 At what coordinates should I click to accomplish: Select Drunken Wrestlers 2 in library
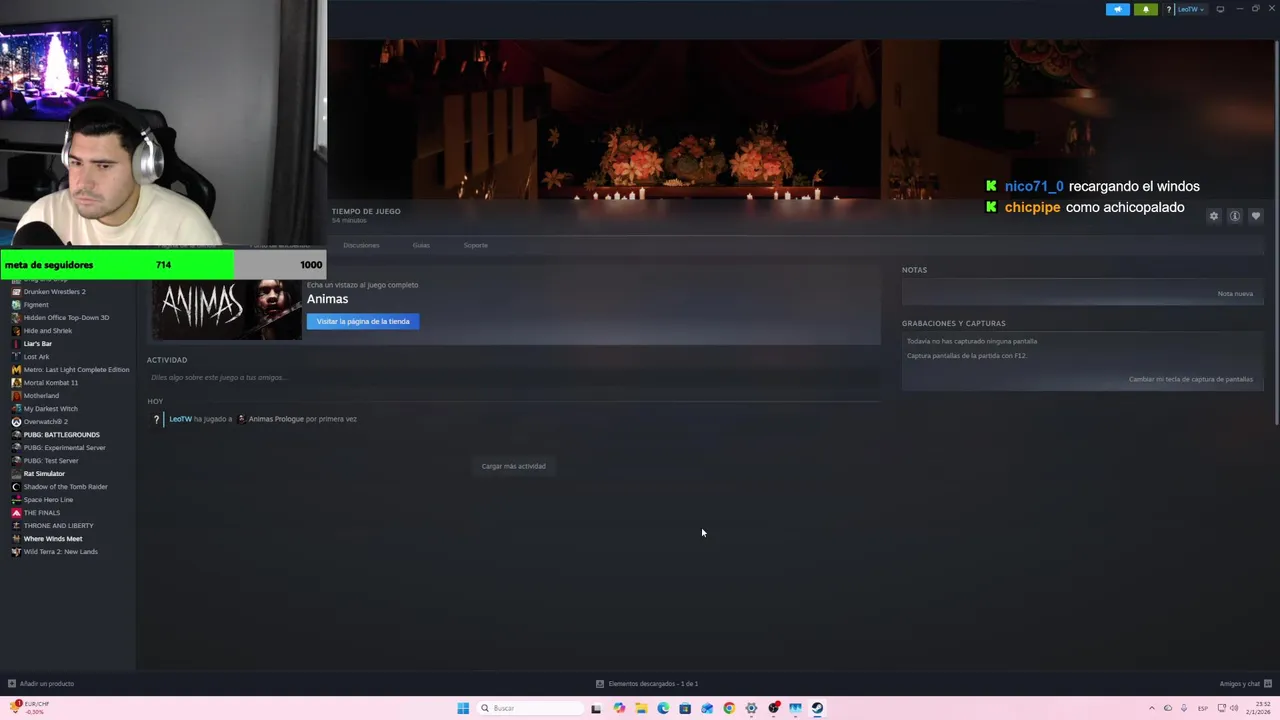[54, 292]
